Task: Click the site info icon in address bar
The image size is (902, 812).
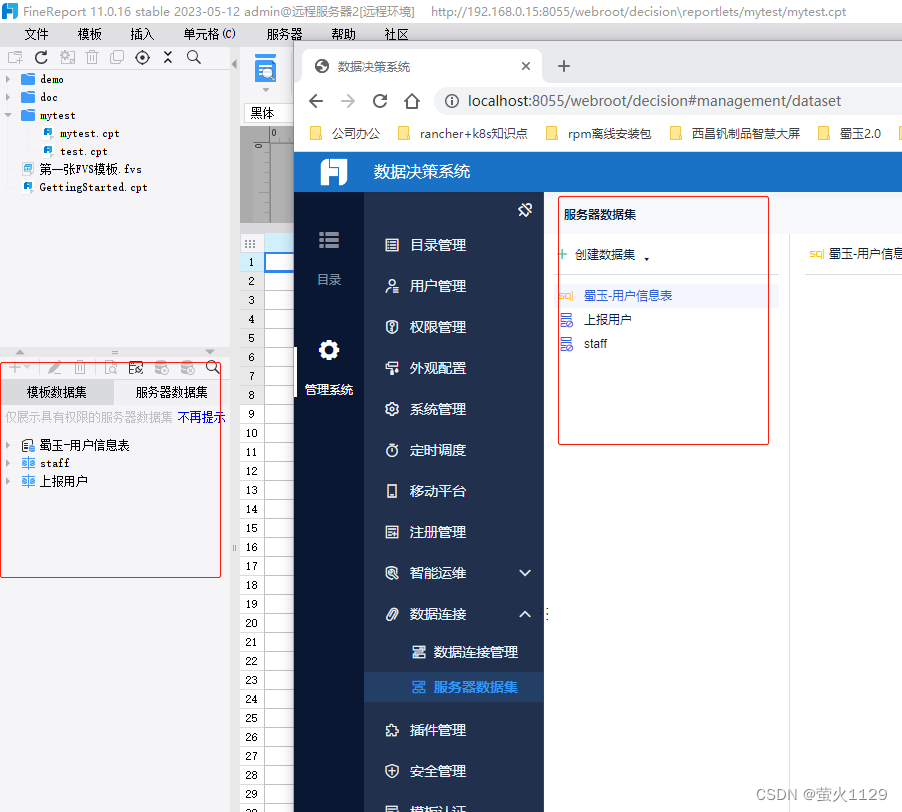Action: click(x=452, y=101)
